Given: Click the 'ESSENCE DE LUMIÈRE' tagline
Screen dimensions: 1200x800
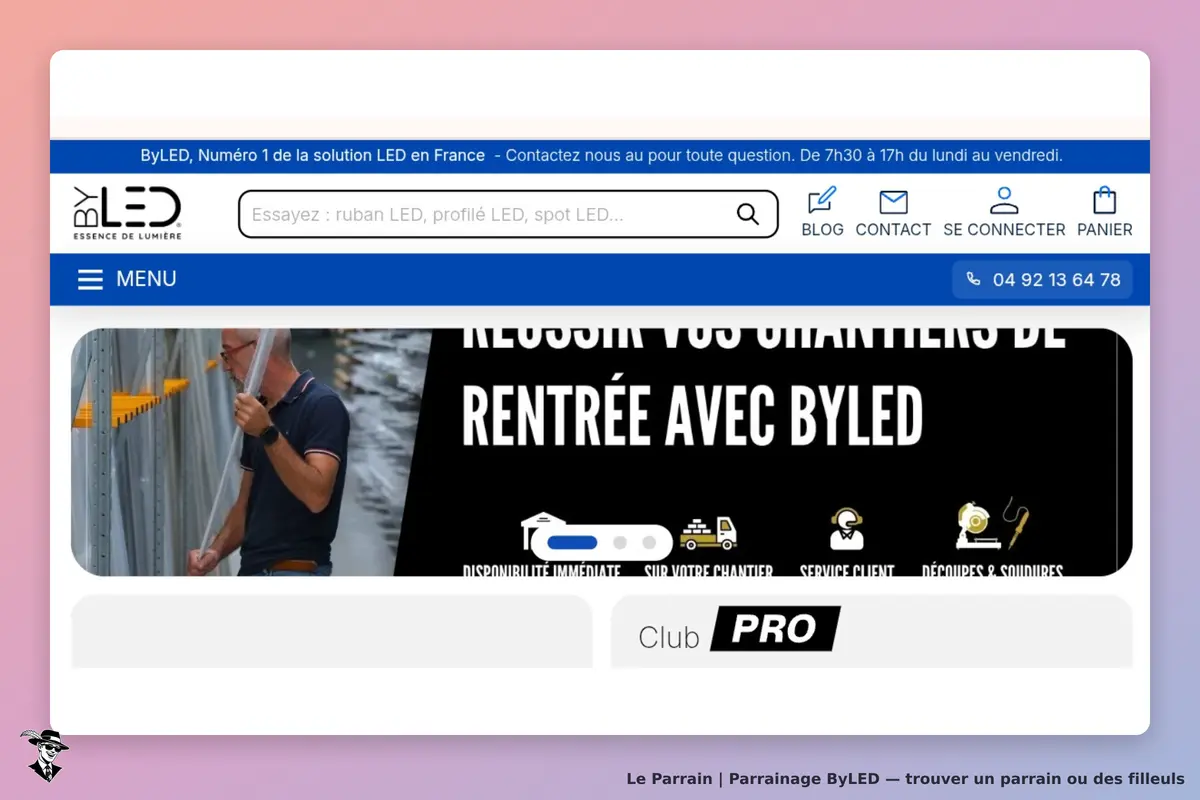Looking at the screenshot, I should click(x=127, y=236).
